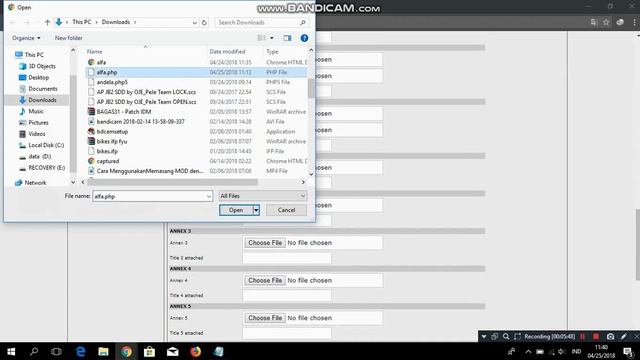Screen dimensions: 640x360
Task: Expand the Open button split arrow
Action: [x=256, y=210]
